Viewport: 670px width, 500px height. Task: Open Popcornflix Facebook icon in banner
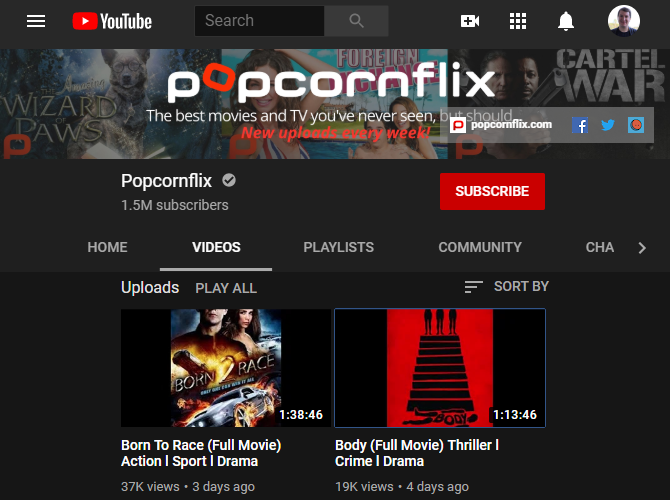(x=580, y=125)
